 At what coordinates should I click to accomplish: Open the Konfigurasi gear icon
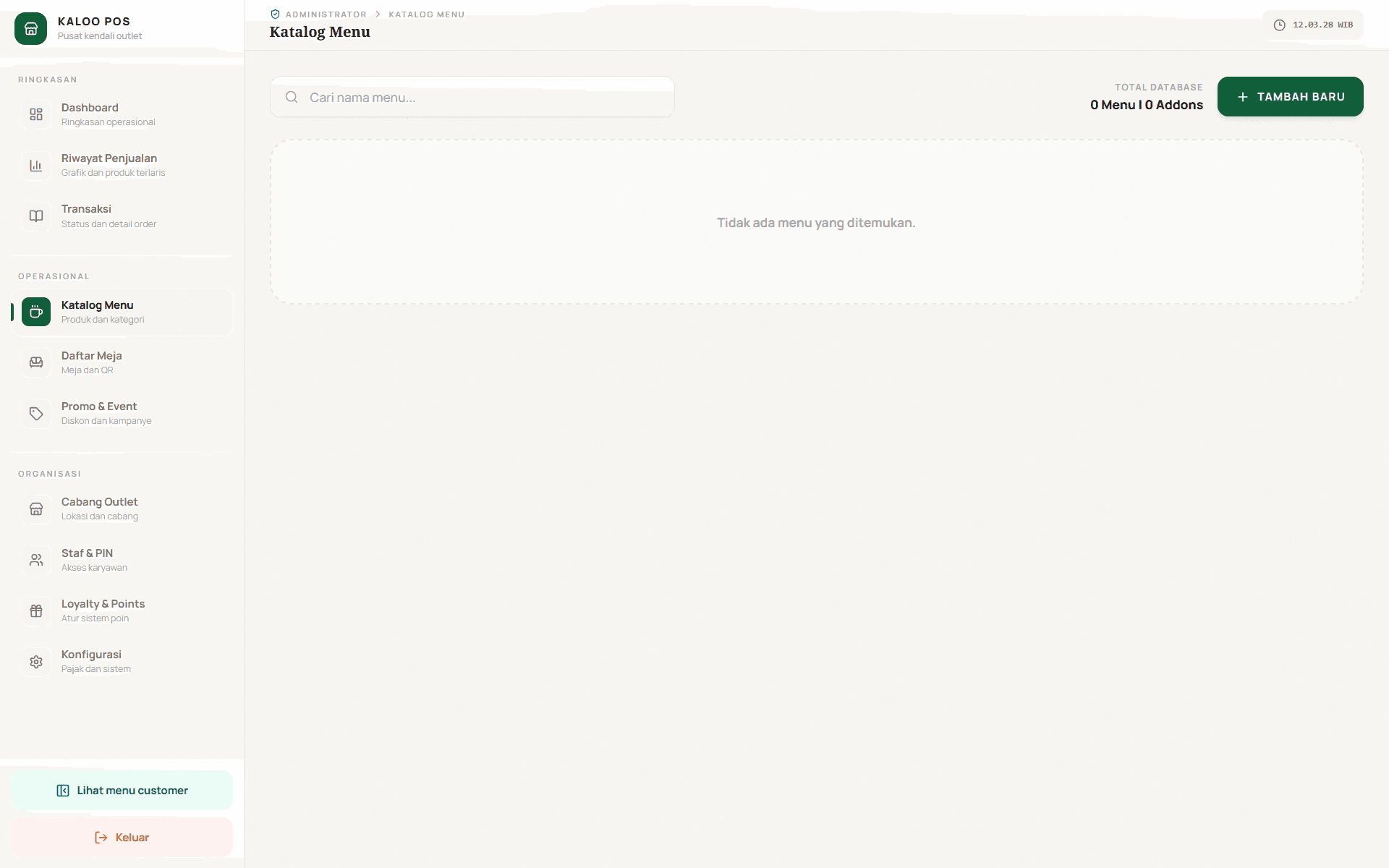point(36,661)
